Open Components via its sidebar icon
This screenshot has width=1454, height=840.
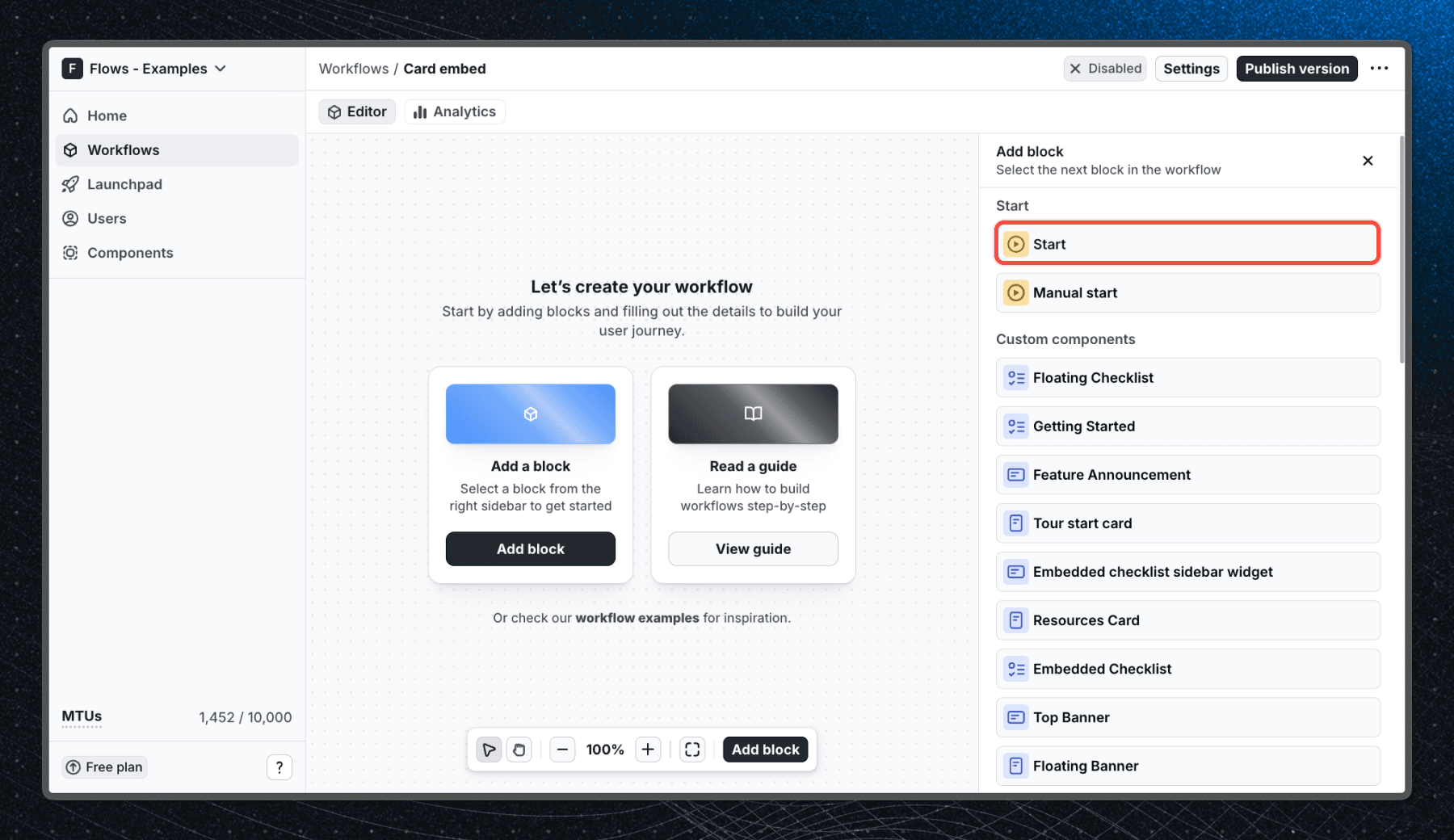[x=71, y=253]
